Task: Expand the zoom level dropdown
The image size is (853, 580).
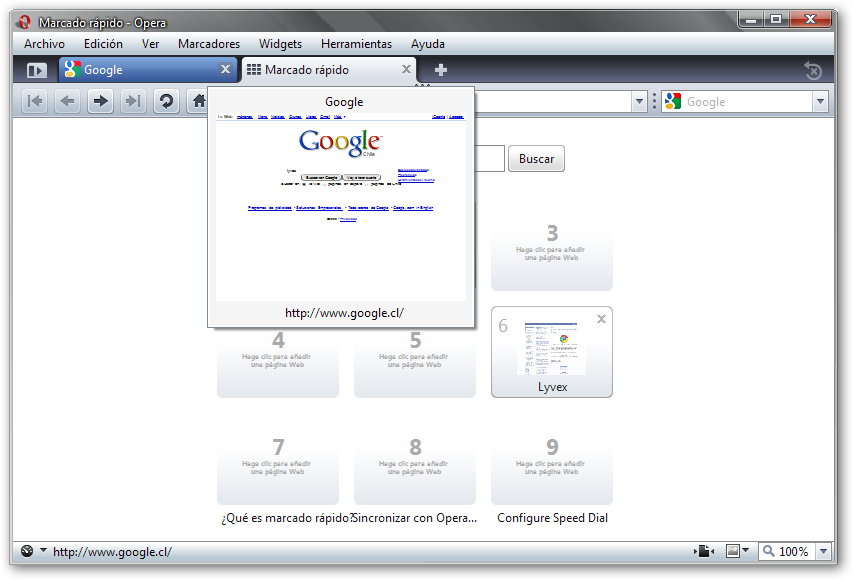Action: point(823,552)
